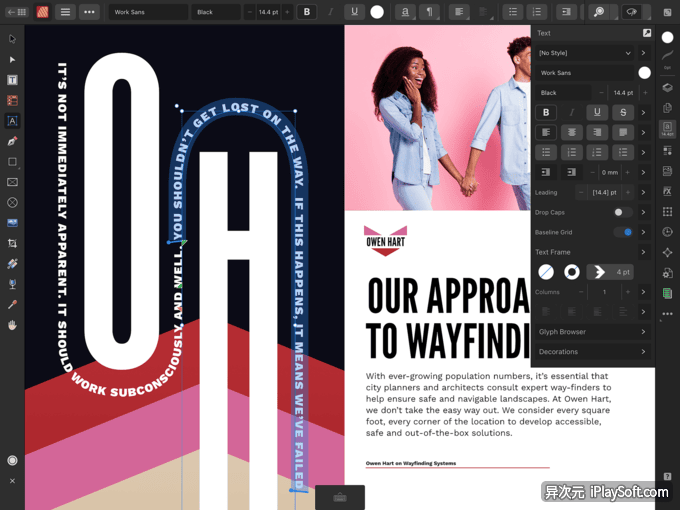This screenshot has height=510, width=680.
Task: Choose the Hand pan tool
Action: 13,325
